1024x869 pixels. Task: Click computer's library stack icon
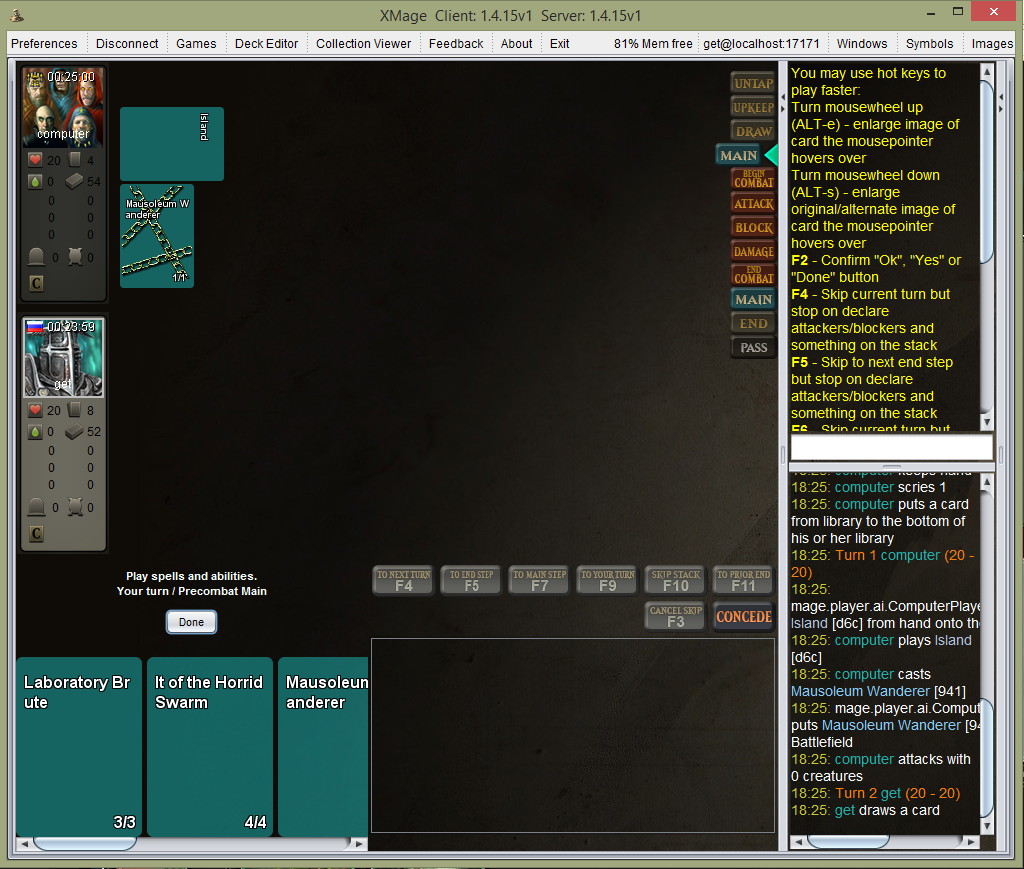74,181
